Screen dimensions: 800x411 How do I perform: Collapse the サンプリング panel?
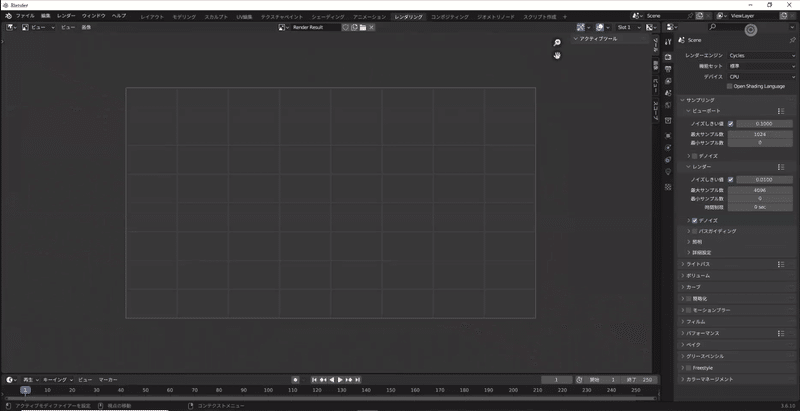(x=738, y=100)
